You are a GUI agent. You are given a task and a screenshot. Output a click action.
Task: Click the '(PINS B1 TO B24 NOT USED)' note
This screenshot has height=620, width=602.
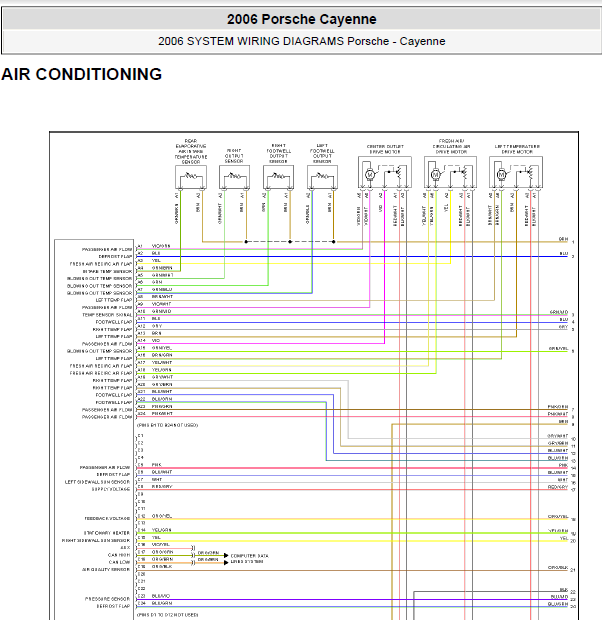[167, 425]
